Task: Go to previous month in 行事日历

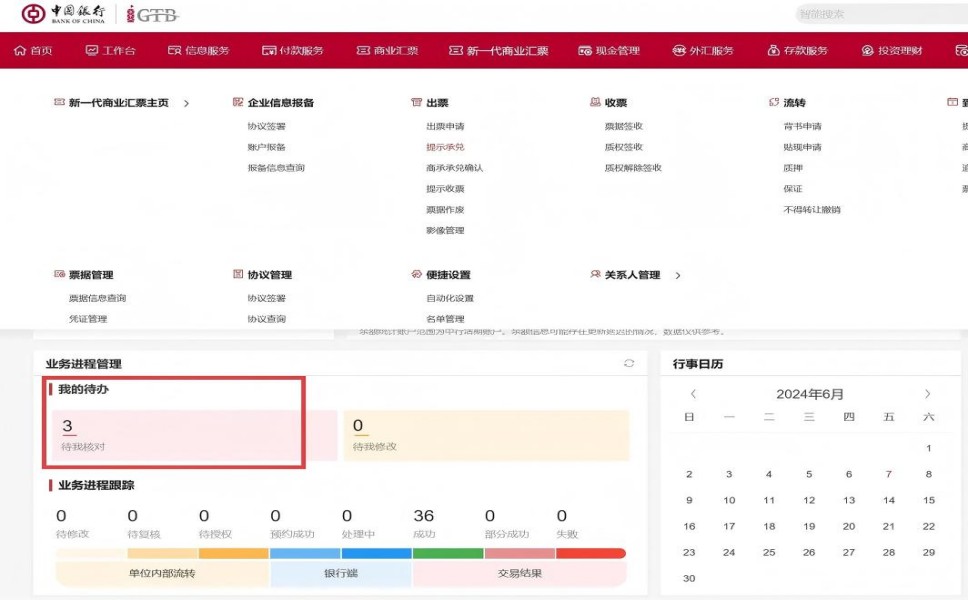Action: coord(694,394)
